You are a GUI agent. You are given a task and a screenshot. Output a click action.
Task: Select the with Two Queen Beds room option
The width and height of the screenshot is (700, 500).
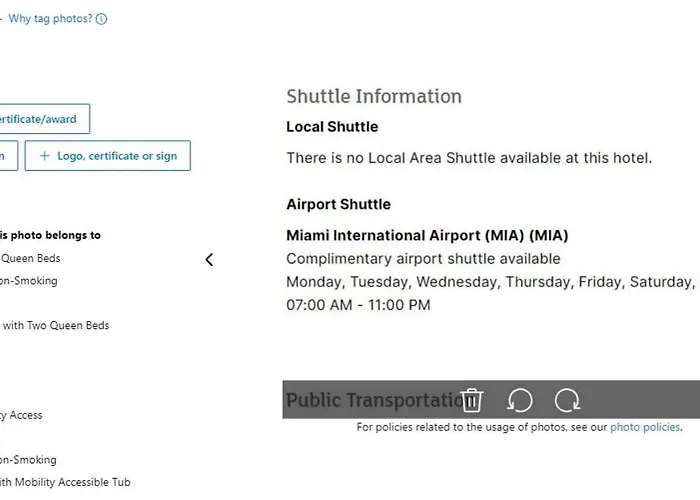click(x=54, y=325)
